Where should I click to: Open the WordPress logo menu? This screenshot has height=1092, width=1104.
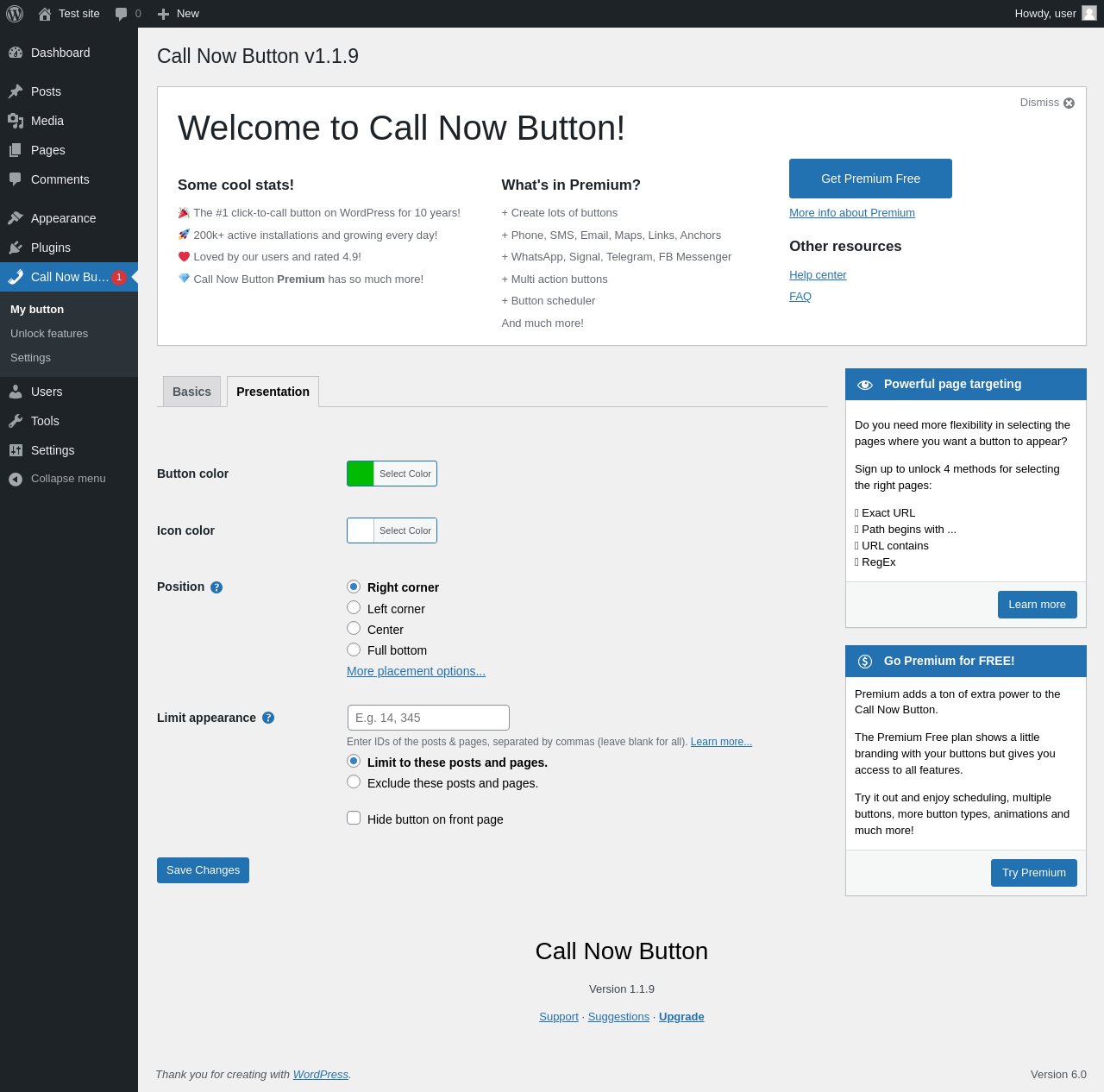click(x=15, y=14)
